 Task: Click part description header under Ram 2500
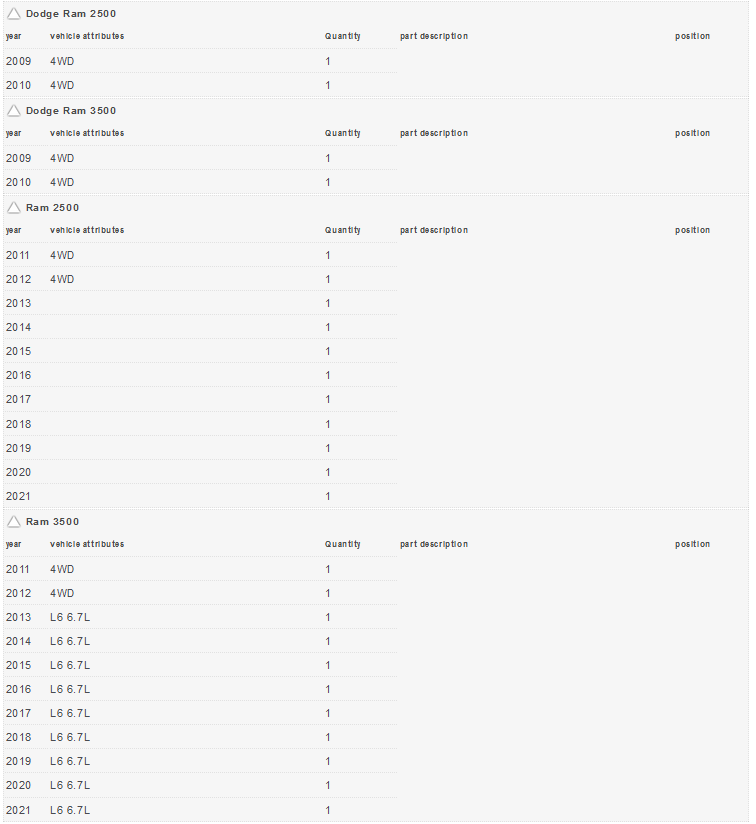433,231
